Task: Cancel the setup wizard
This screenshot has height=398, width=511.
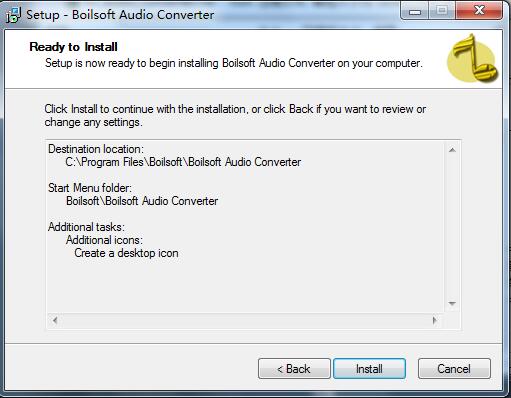Action: click(x=454, y=369)
